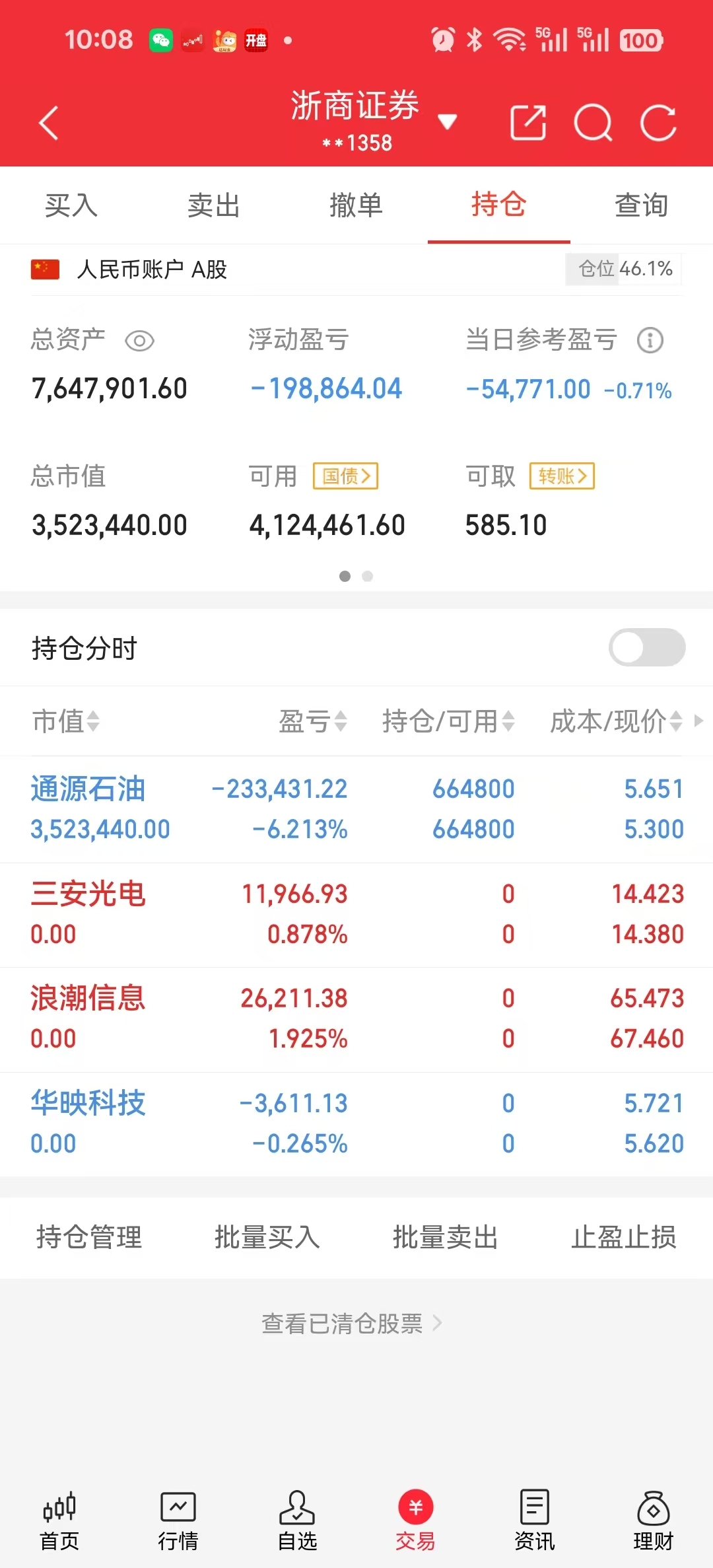Go to 首页 in bottom navigation
This screenshot has height=1568, width=713.
point(59,1521)
